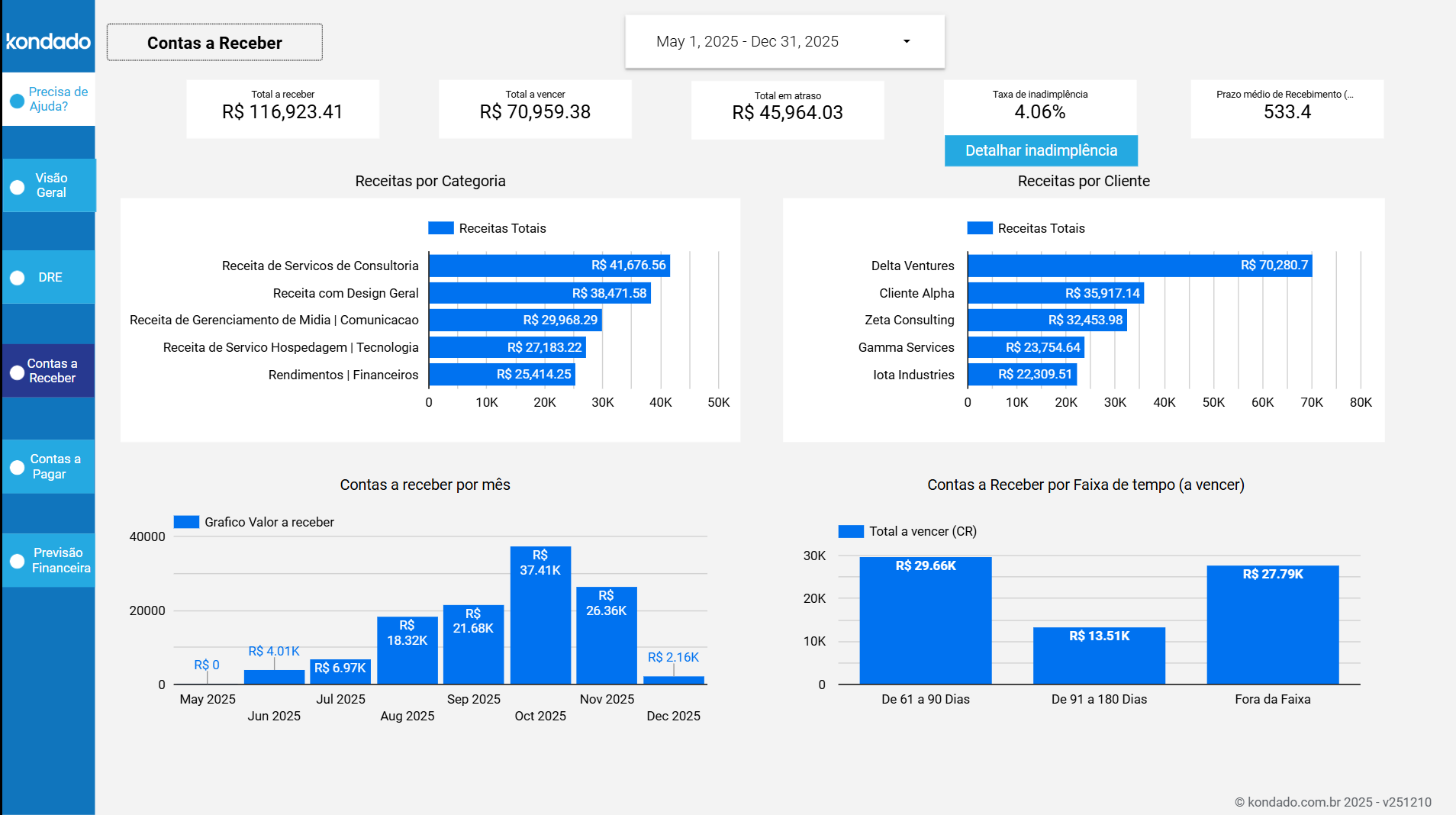Click the legend swatch for 'Receitas Totais'

click(440, 227)
